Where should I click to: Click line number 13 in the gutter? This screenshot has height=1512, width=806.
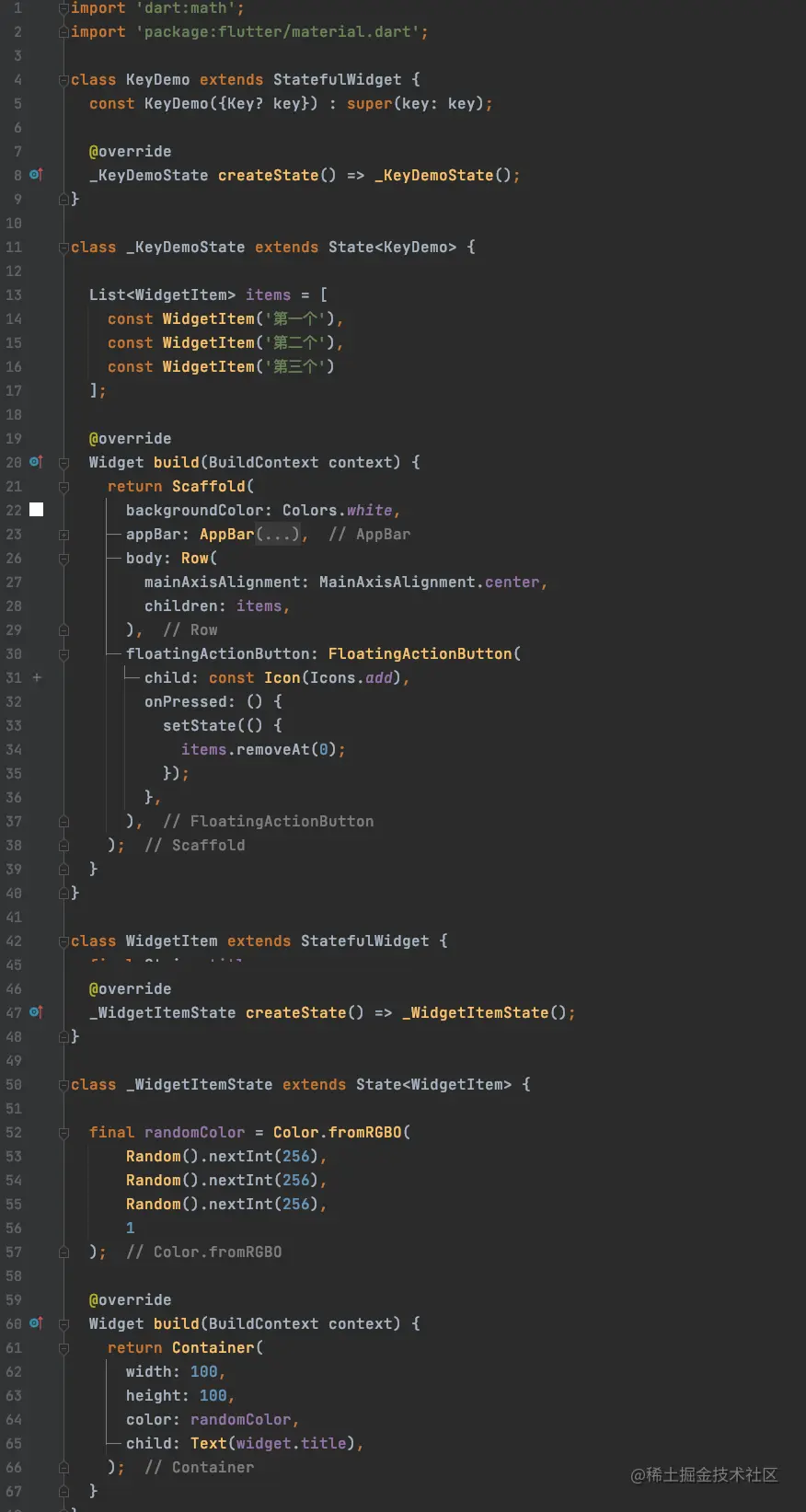[14, 294]
